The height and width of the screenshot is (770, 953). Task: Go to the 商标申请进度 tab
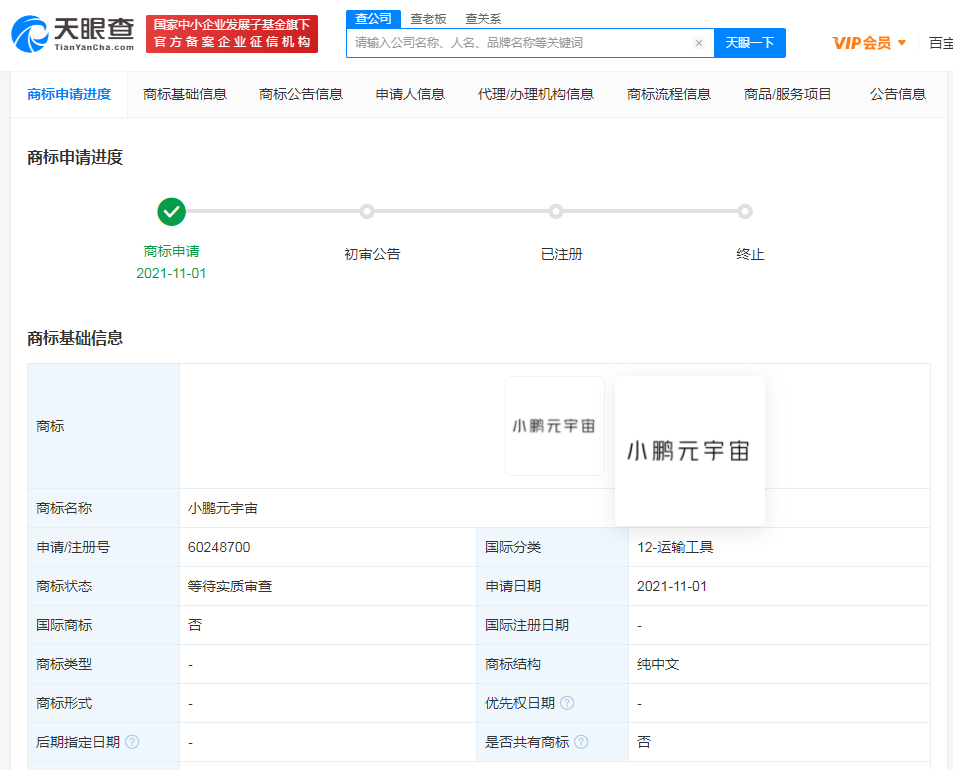[x=69, y=94]
